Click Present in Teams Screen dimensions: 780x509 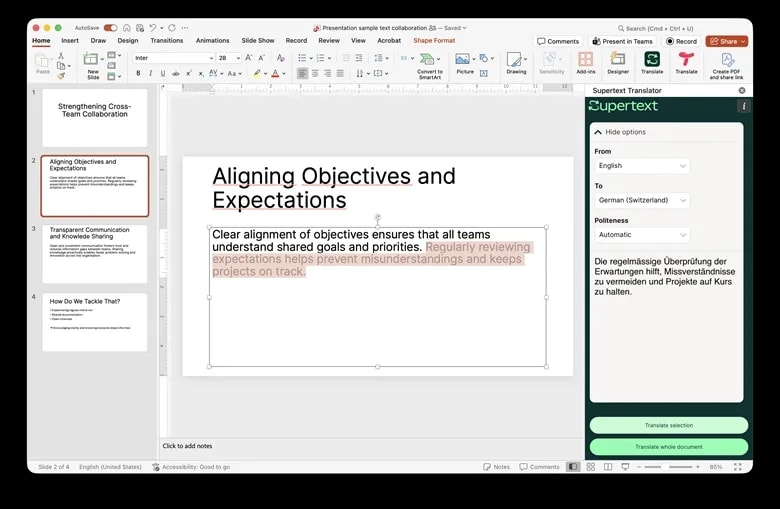(622, 41)
